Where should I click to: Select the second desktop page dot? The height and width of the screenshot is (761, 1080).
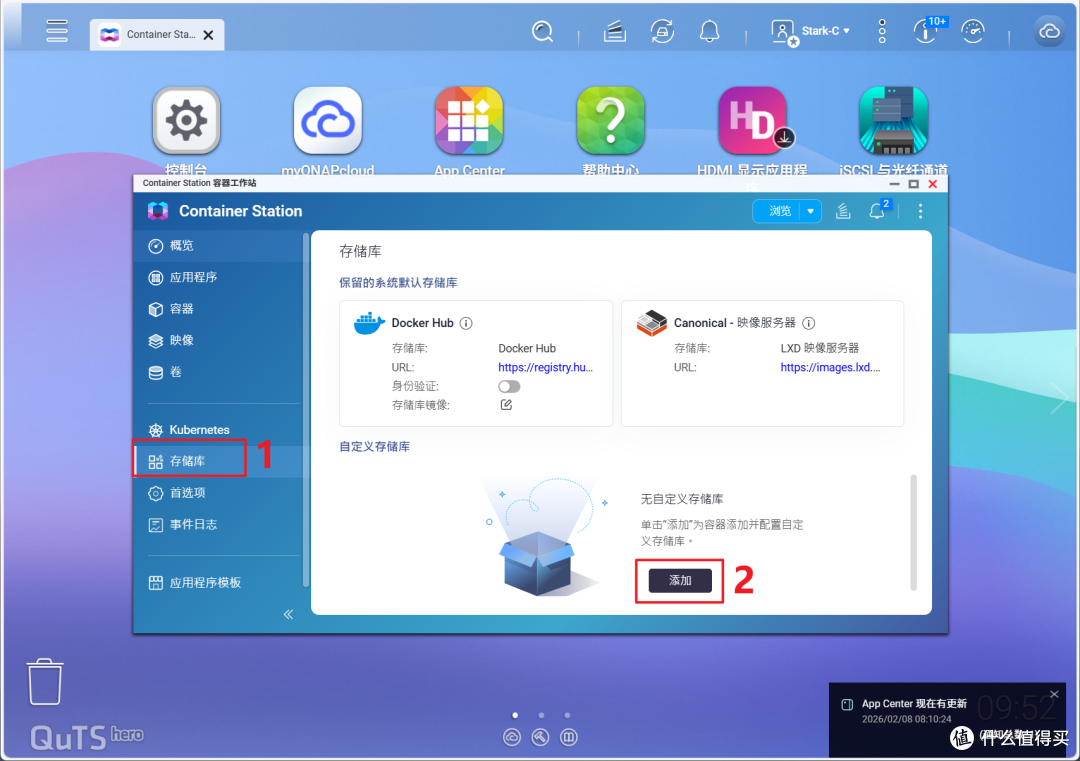click(541, 716)
